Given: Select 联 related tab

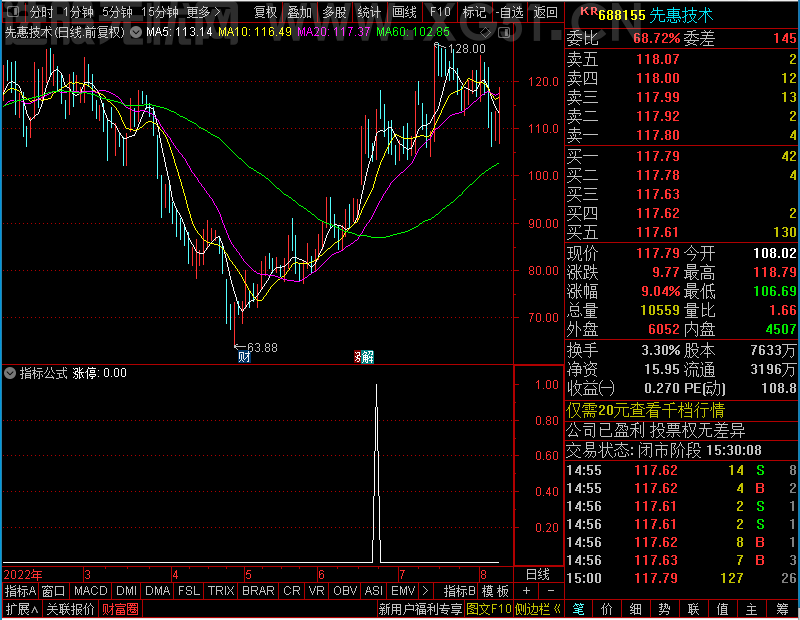Looking at the screenshot, I should tap(693, 609).
